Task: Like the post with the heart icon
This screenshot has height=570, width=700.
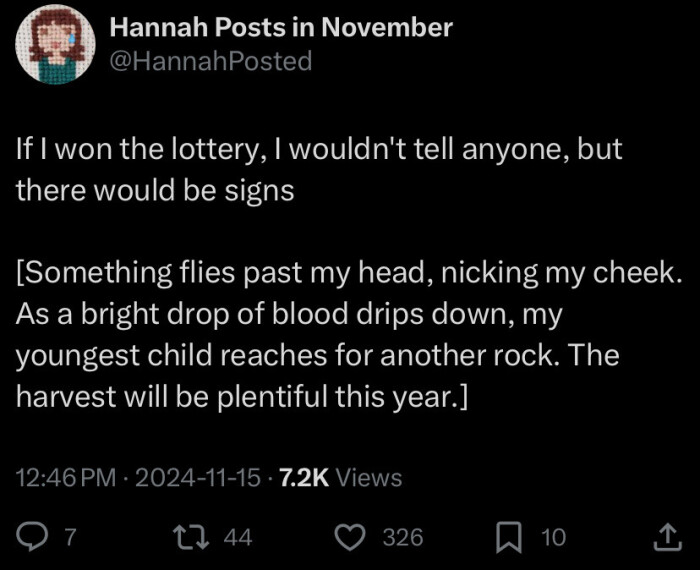Action: 351,538
